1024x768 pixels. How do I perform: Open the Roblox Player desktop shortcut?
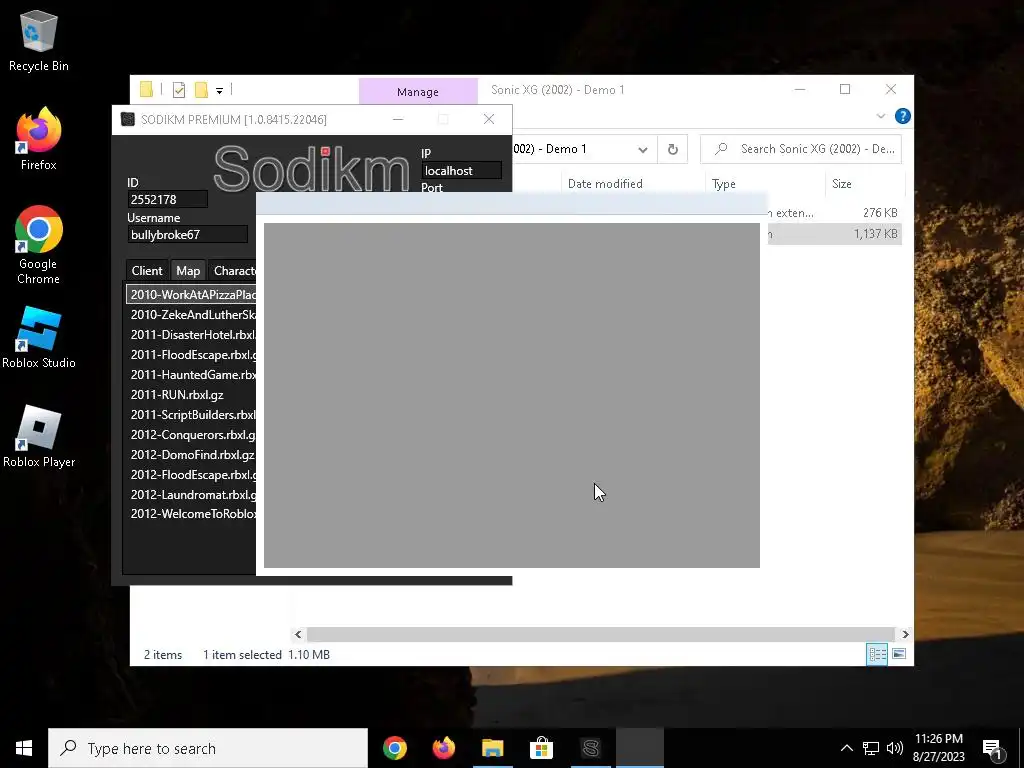(x=39, y=436)
